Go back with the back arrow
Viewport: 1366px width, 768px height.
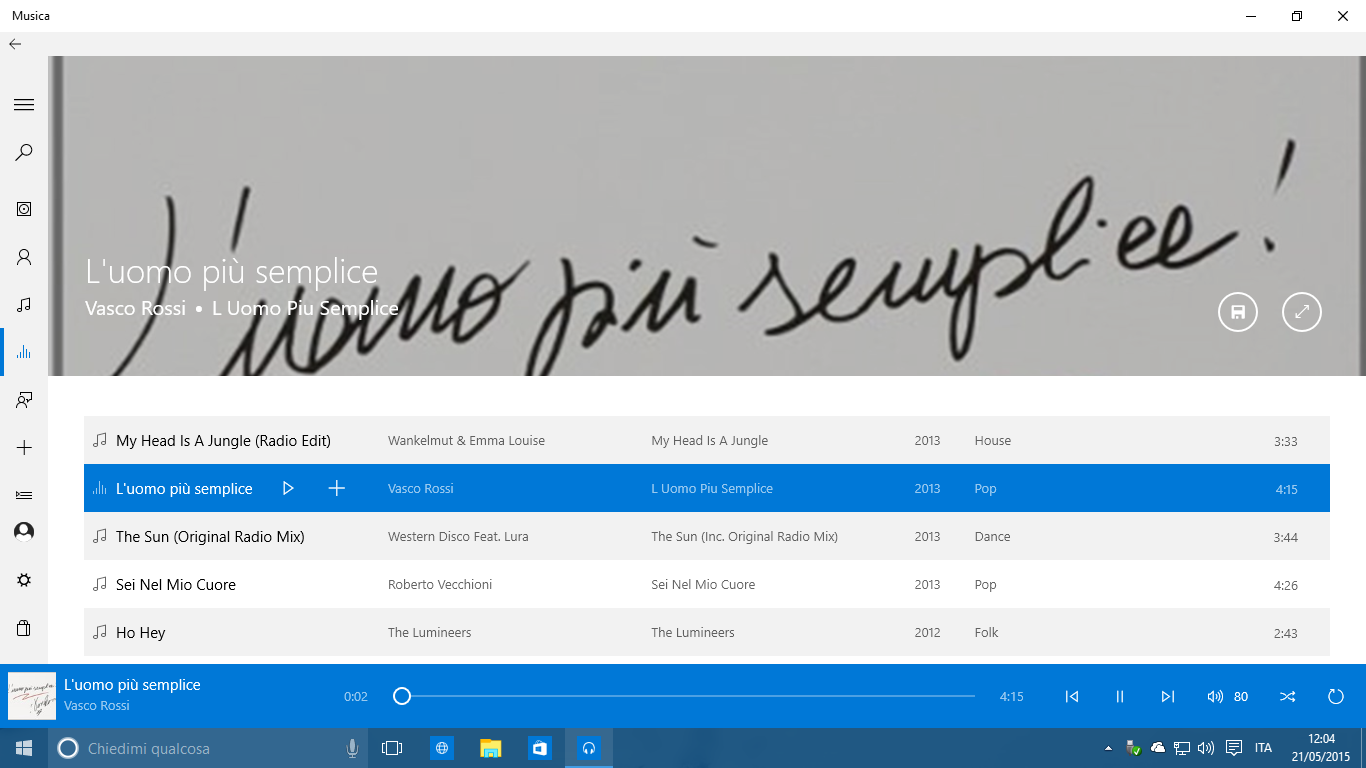click(15, 44)
